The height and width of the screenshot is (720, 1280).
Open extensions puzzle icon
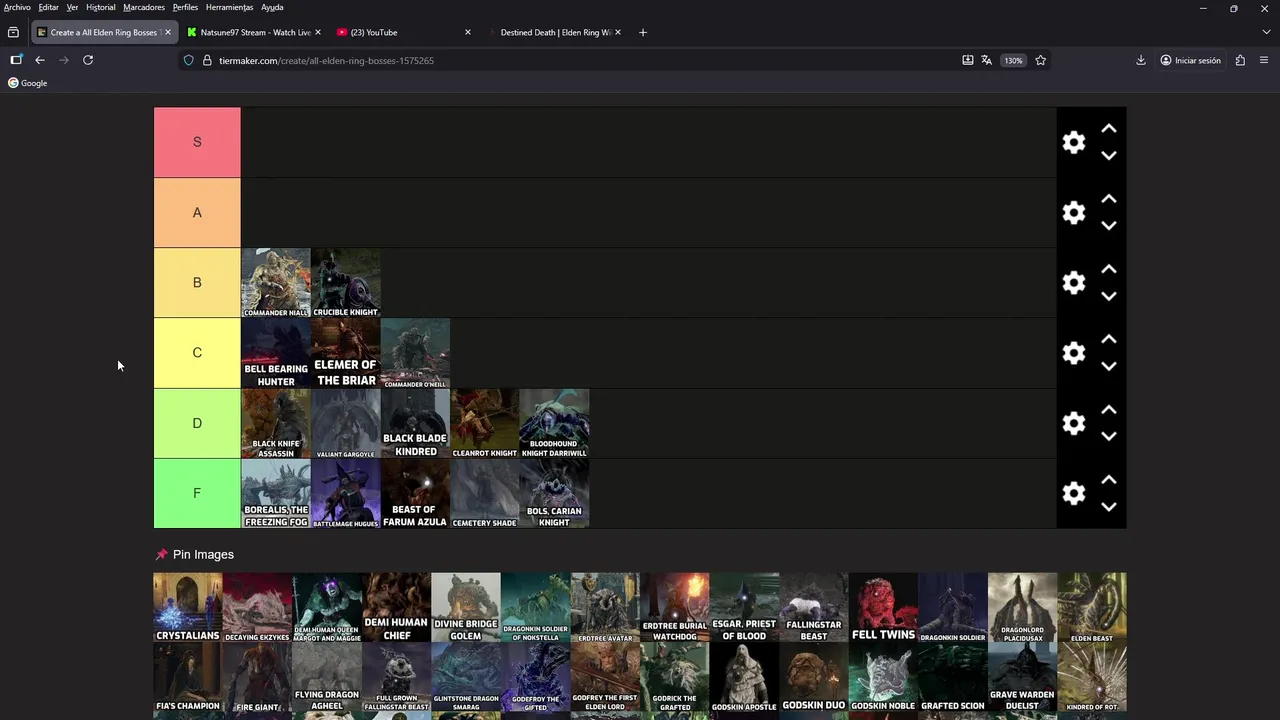(1240, 60)
